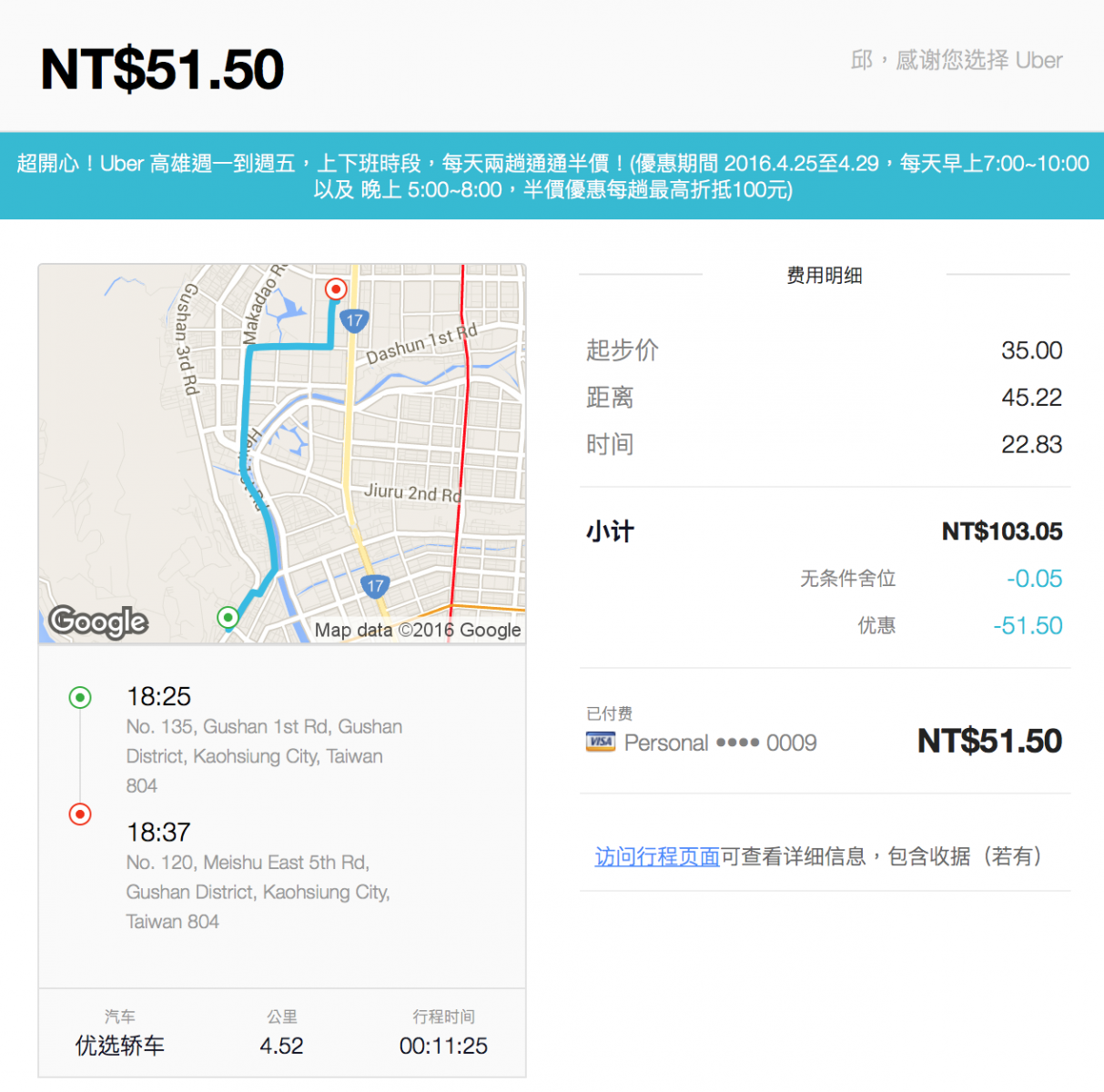Click the Visa card icon next to Personal
Image resolution: width=1104 pixels, height=1092 pixels.
600,743
